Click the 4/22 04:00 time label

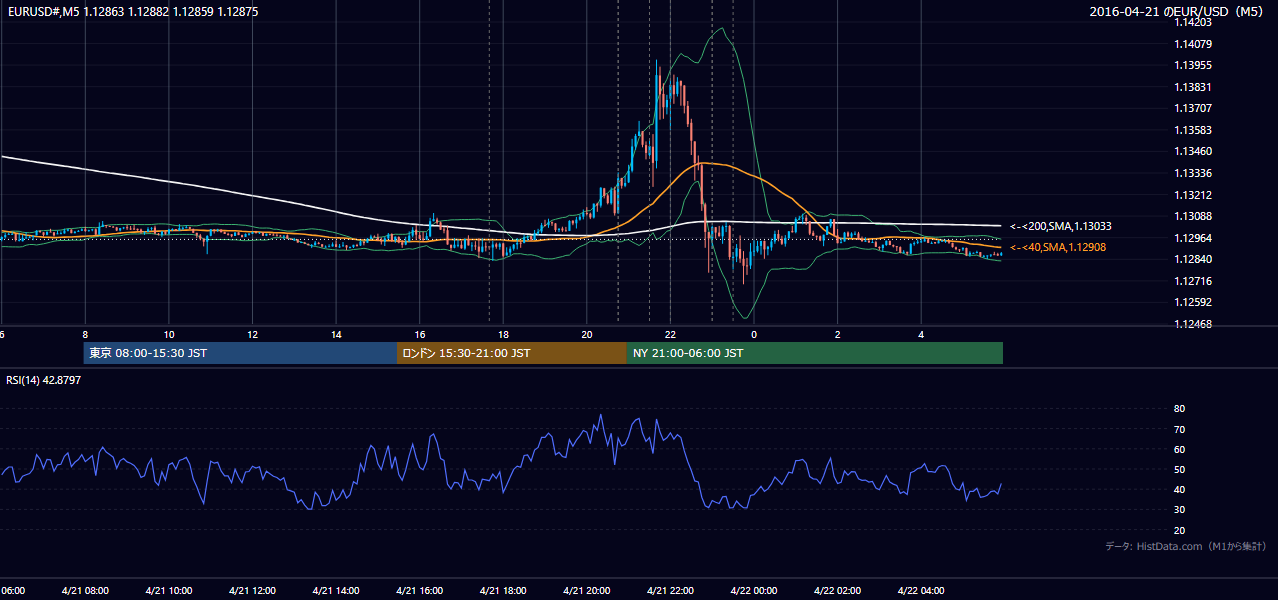[x=920, y=591]
